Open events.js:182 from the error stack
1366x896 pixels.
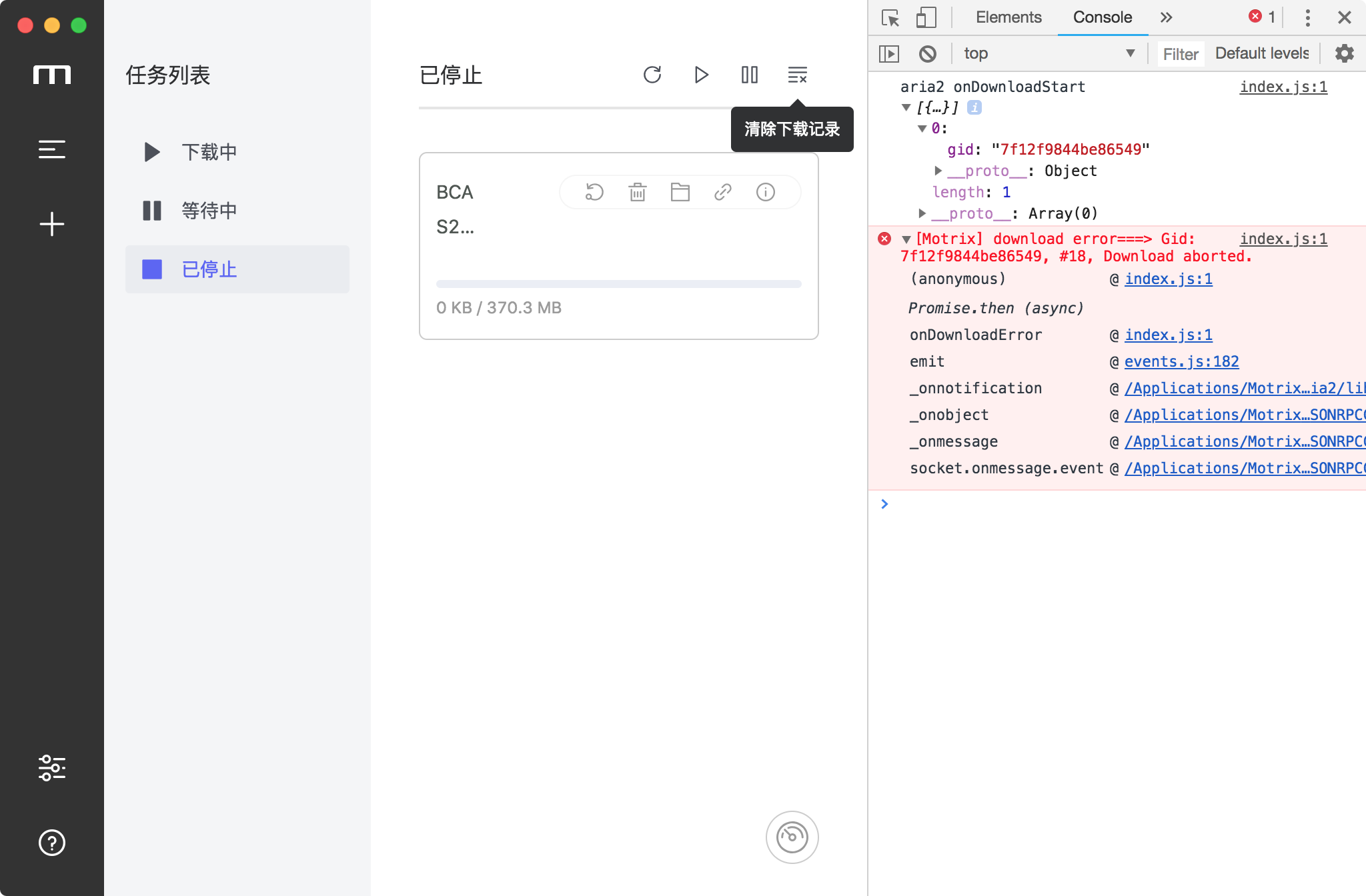click(1181, 361)
